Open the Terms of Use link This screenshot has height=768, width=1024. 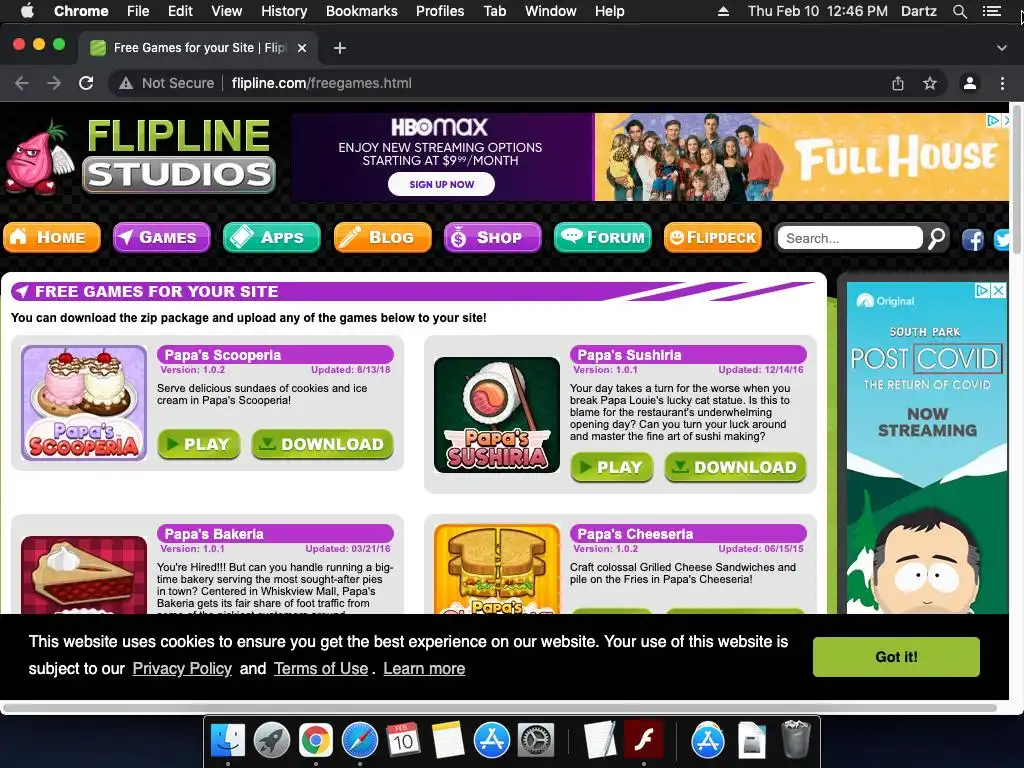tap(321, 669)
